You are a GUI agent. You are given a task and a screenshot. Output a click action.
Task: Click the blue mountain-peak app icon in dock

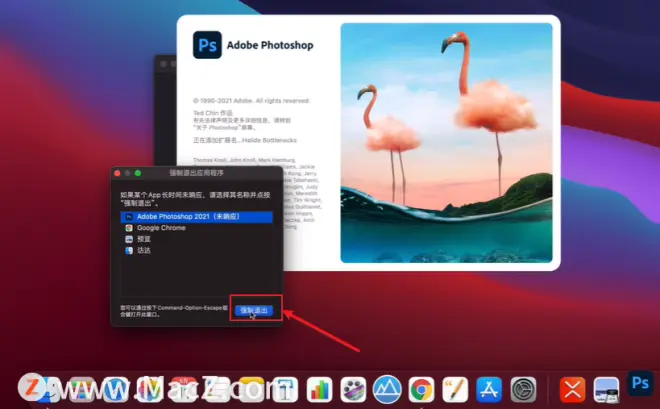coord(387,390)
